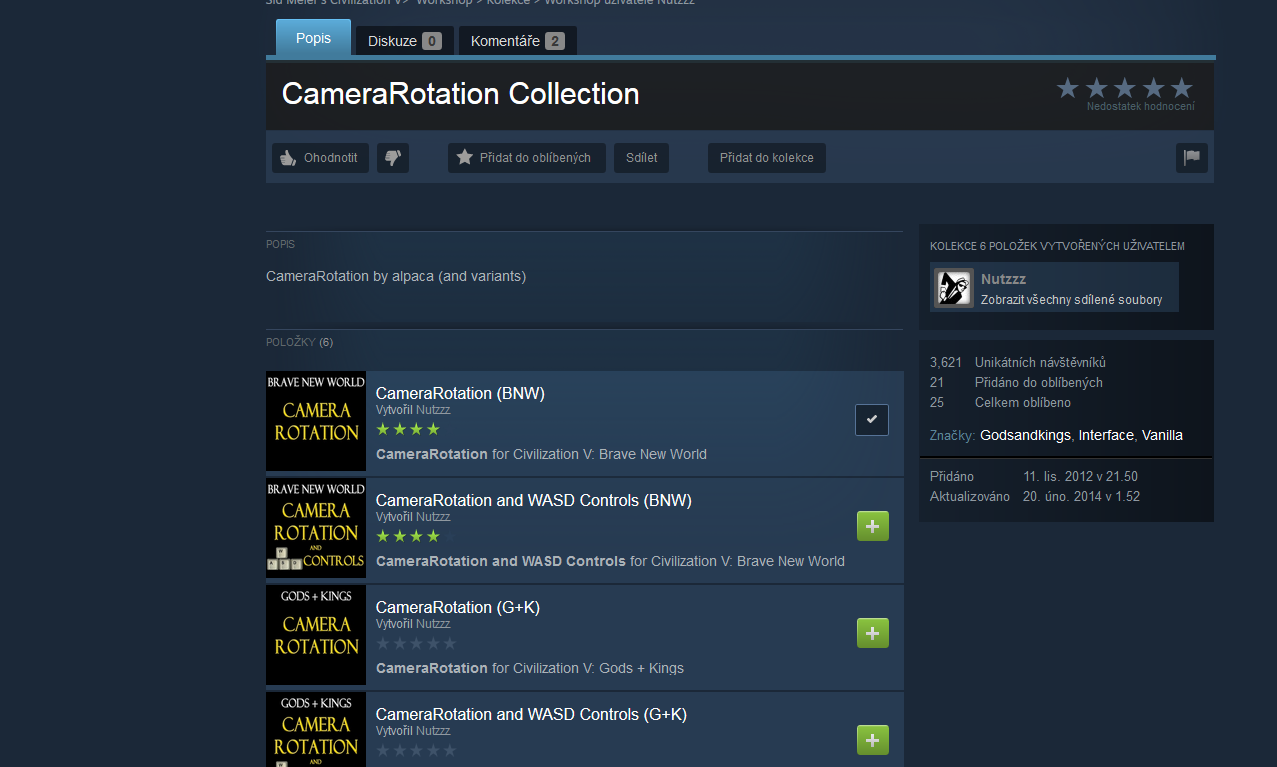Click the '21 Přidáno do oblíbených' stat
Screen dimensions: 1277x767
(x=1016, y=383)
